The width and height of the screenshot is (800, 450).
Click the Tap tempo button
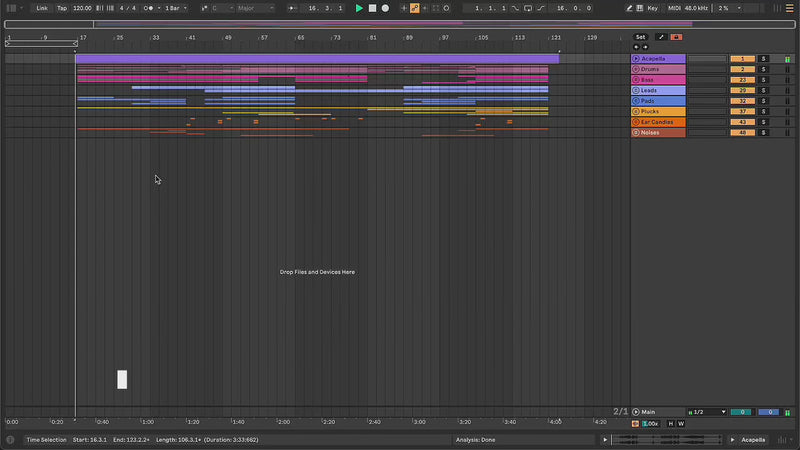(62, 8)
